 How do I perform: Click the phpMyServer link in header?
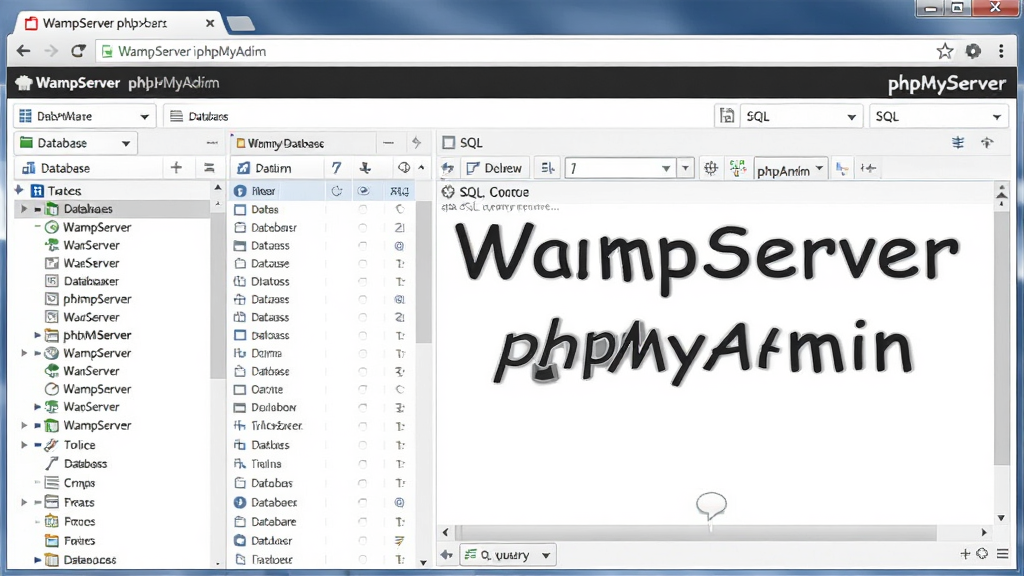click(946, 84)
